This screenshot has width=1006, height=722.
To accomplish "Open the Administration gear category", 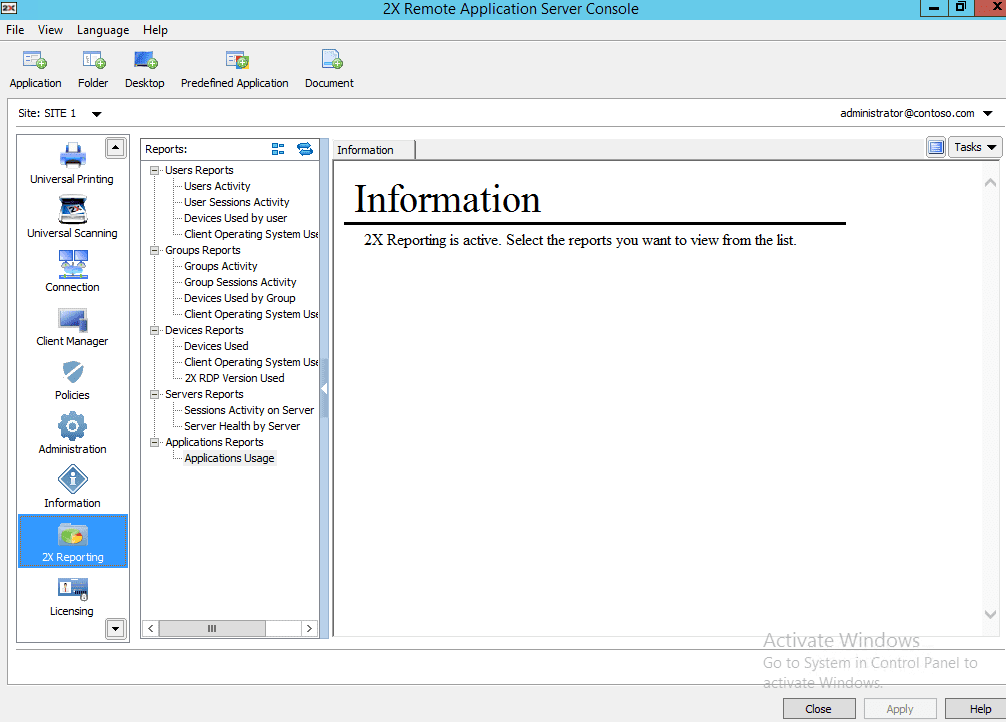I will coord(72,433).
